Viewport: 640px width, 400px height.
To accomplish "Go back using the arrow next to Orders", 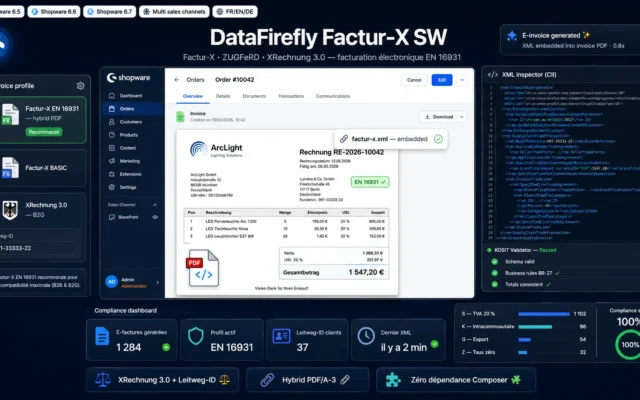I will [x=176, y=80].
